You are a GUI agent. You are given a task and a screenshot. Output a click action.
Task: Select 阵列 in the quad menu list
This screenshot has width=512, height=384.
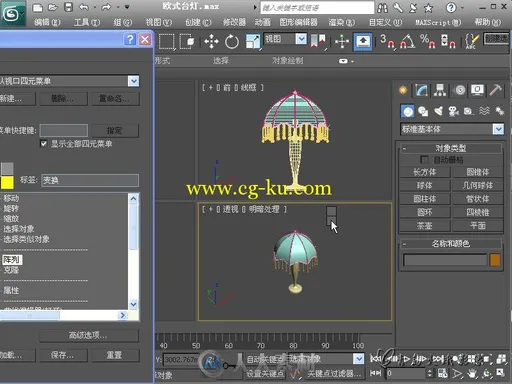pos(12,260)
